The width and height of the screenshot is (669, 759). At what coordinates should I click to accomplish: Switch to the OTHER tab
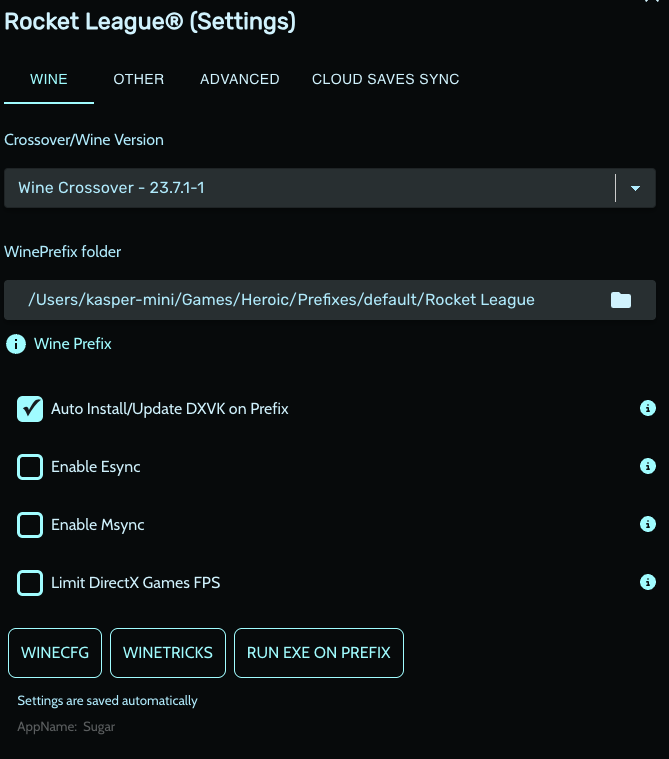click(x=138, y=79)
